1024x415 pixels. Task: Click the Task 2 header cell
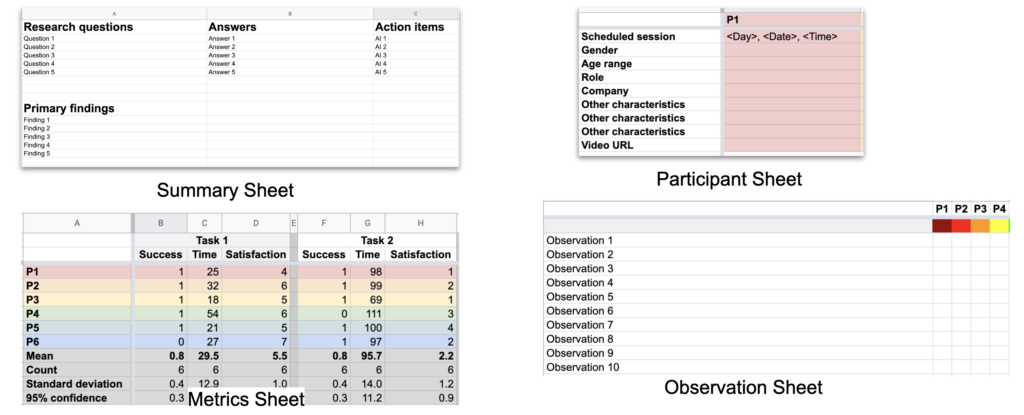[x=377, y=241]
